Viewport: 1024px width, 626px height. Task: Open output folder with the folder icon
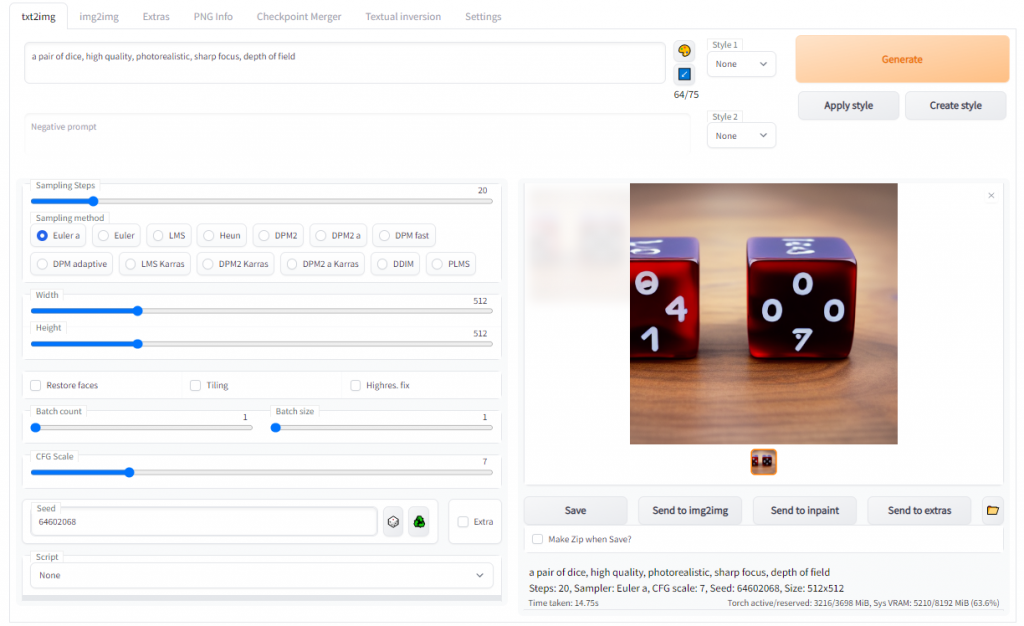(993, 510)
